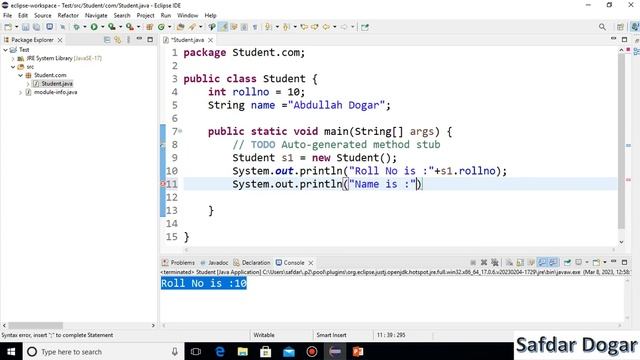The height and width of the screenshot is (360, 640).
Task: Open the New Java Class dropdown arrow
Action: pyautogui.click(x=169, y=27)
